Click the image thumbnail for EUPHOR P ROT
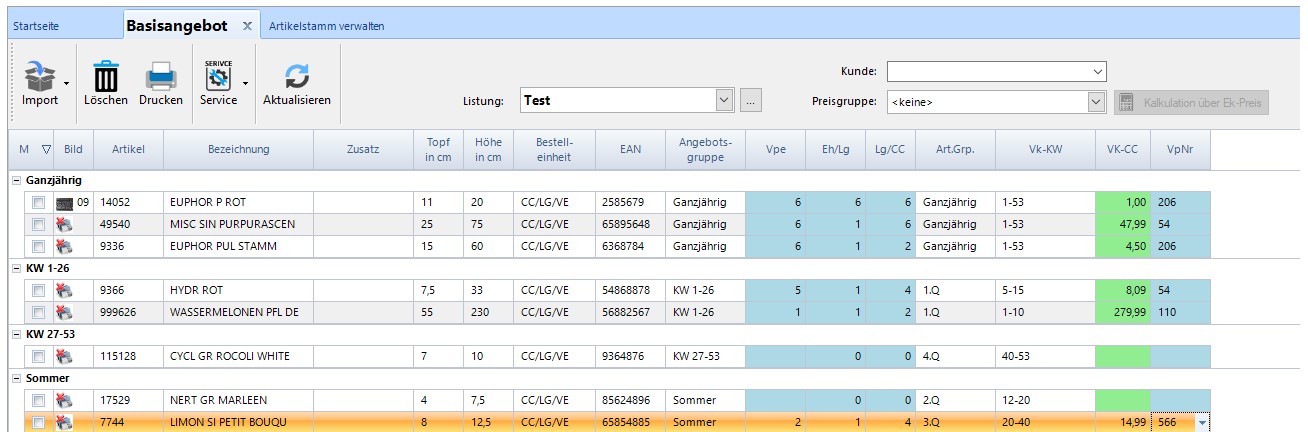Viewport: 1308px width, 432px height. pyautogui.click(x=65, y=202)
